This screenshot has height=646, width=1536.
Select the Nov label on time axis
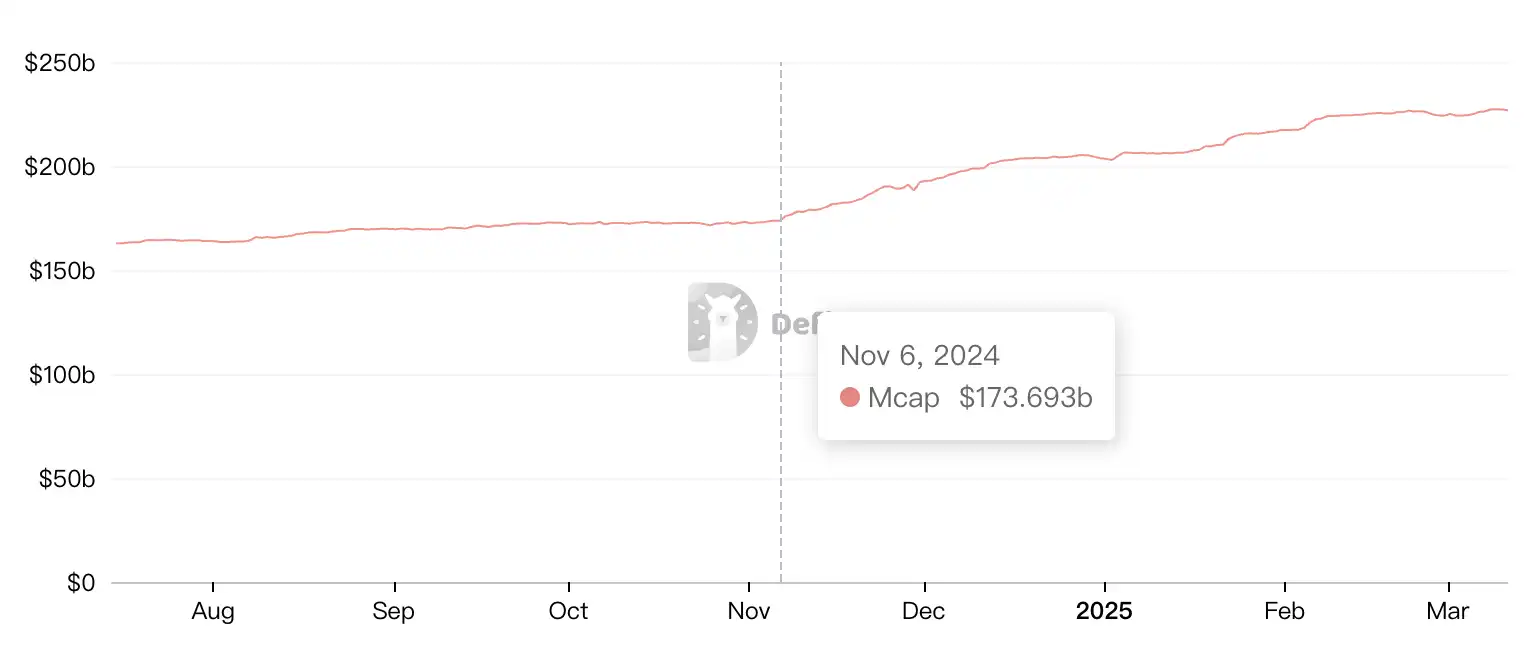pyautogui.click(x=749, y=611)
